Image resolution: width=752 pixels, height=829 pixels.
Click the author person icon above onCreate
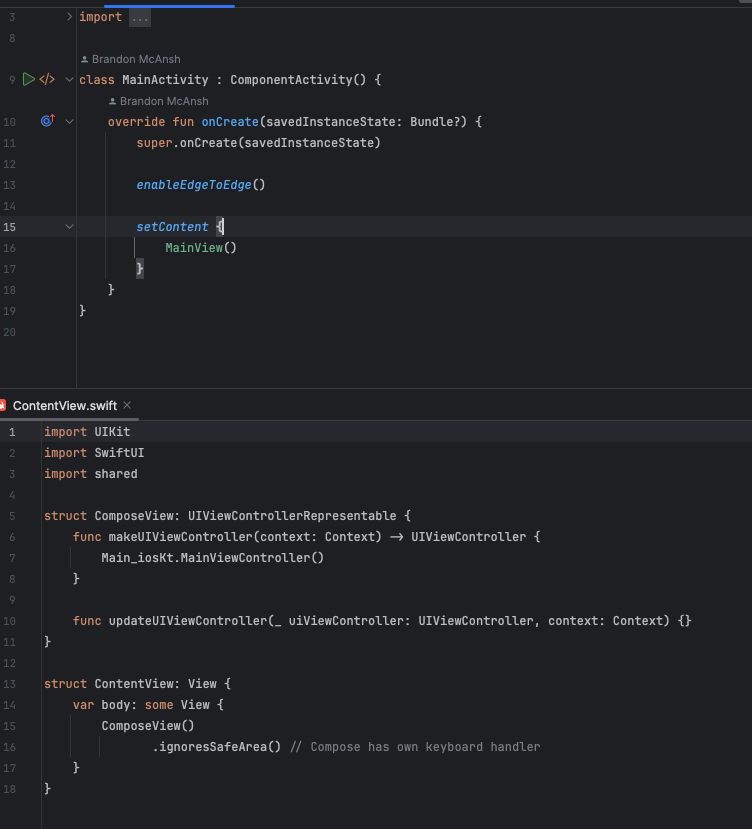(112, 101)
